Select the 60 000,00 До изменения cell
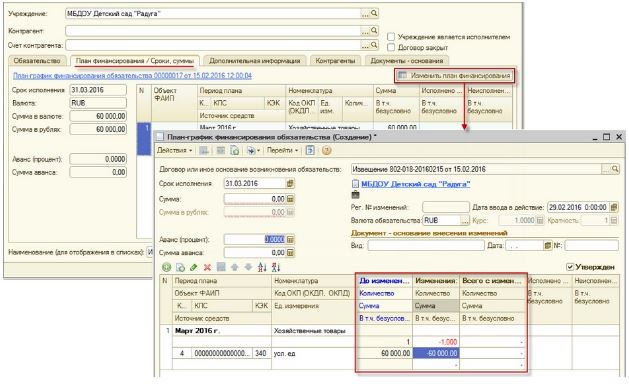Screen dimensions: 629x384 pos(384,354)
